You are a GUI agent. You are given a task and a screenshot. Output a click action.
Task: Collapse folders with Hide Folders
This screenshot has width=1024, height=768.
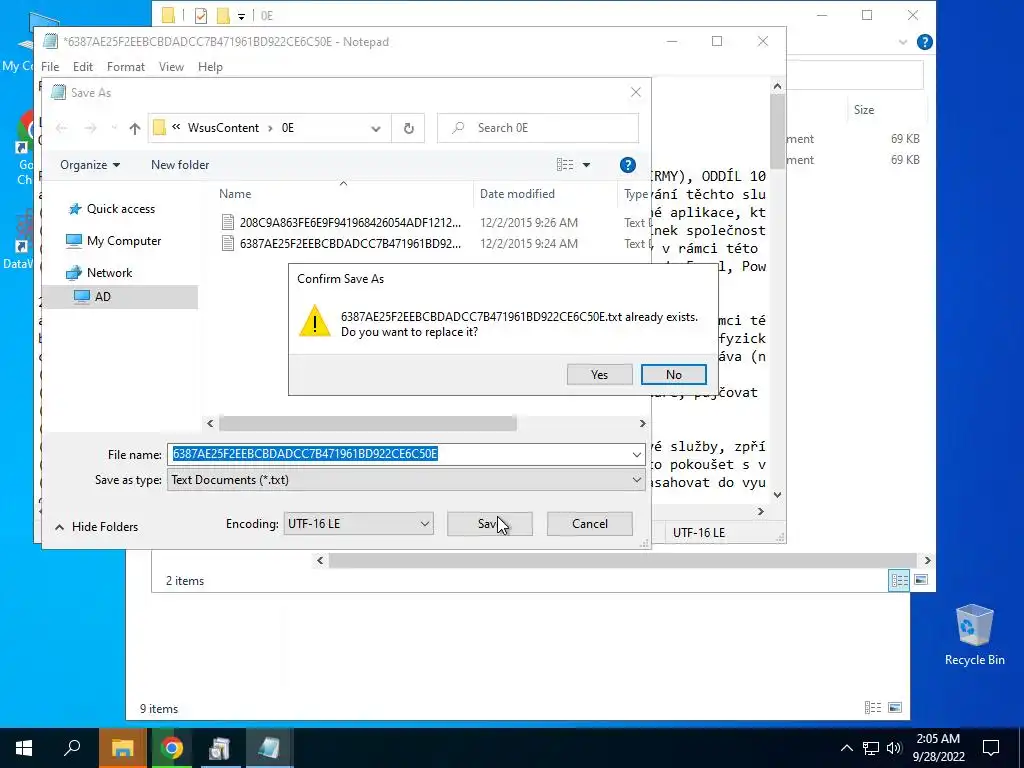coord(97,527)
